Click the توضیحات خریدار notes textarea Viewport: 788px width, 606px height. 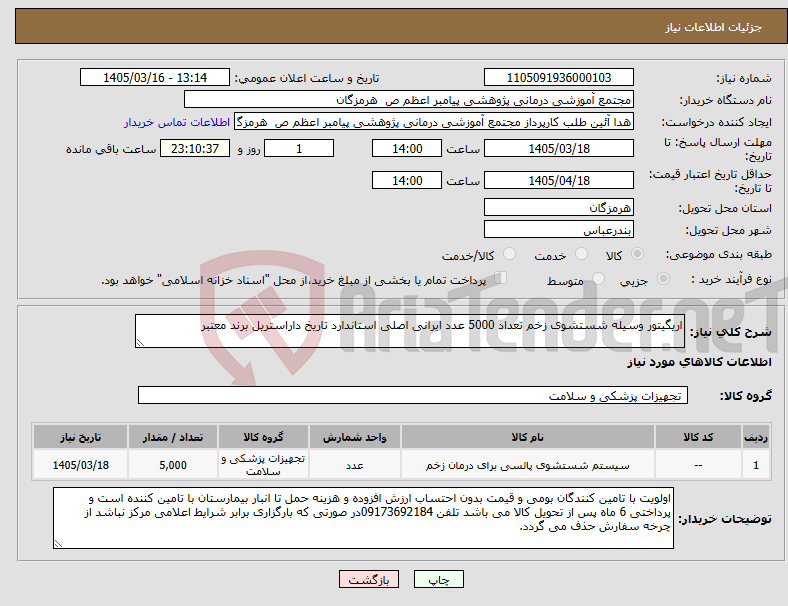[363, 518]
